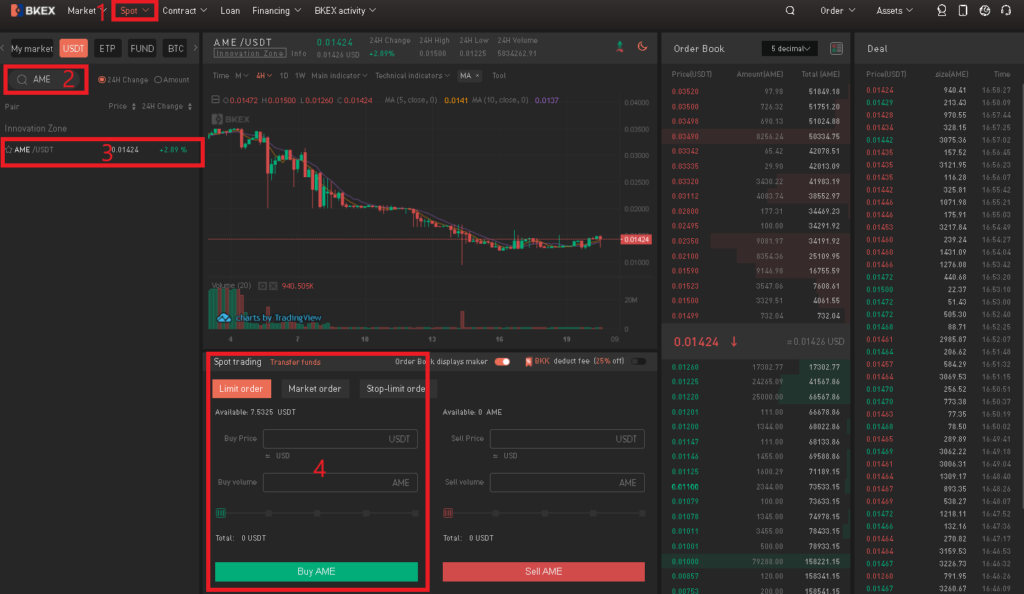Image resolution: width=1024 pixels, height=594 pixels.
Task: Open the header search icon
Action: tap(790, 10)
